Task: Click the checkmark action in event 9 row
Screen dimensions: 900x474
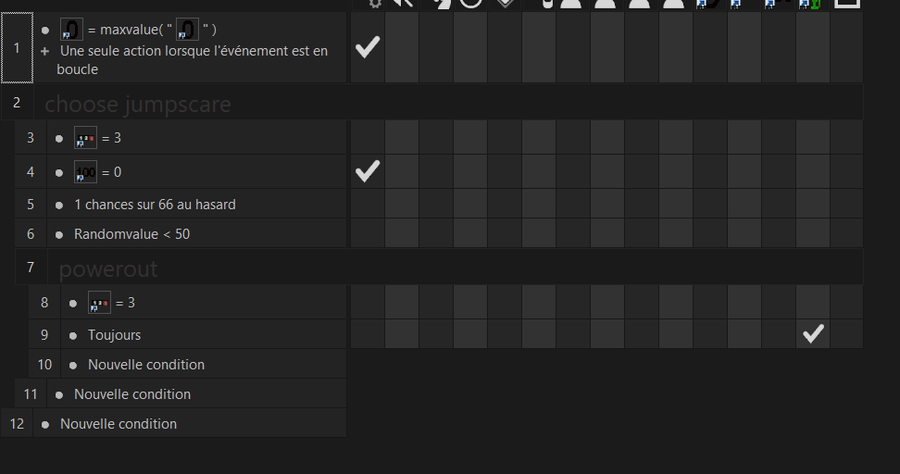Action: coord(813,333)
